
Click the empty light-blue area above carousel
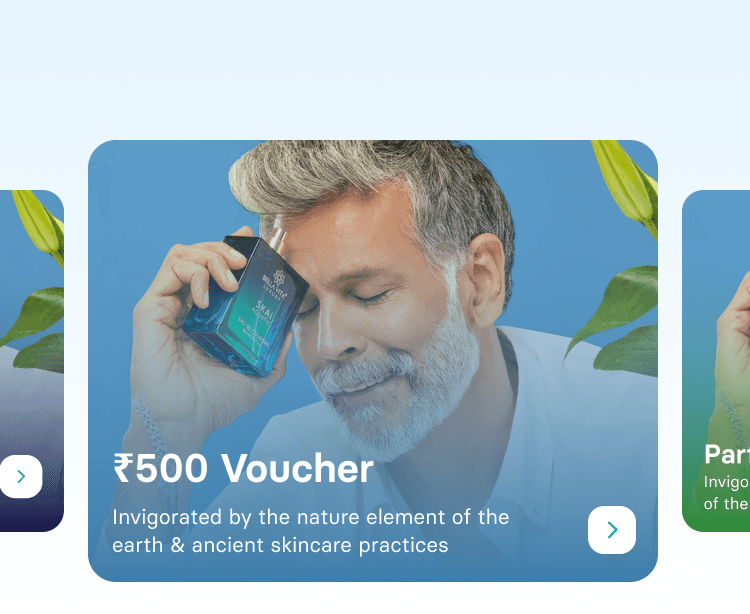[x=375, y=67]
